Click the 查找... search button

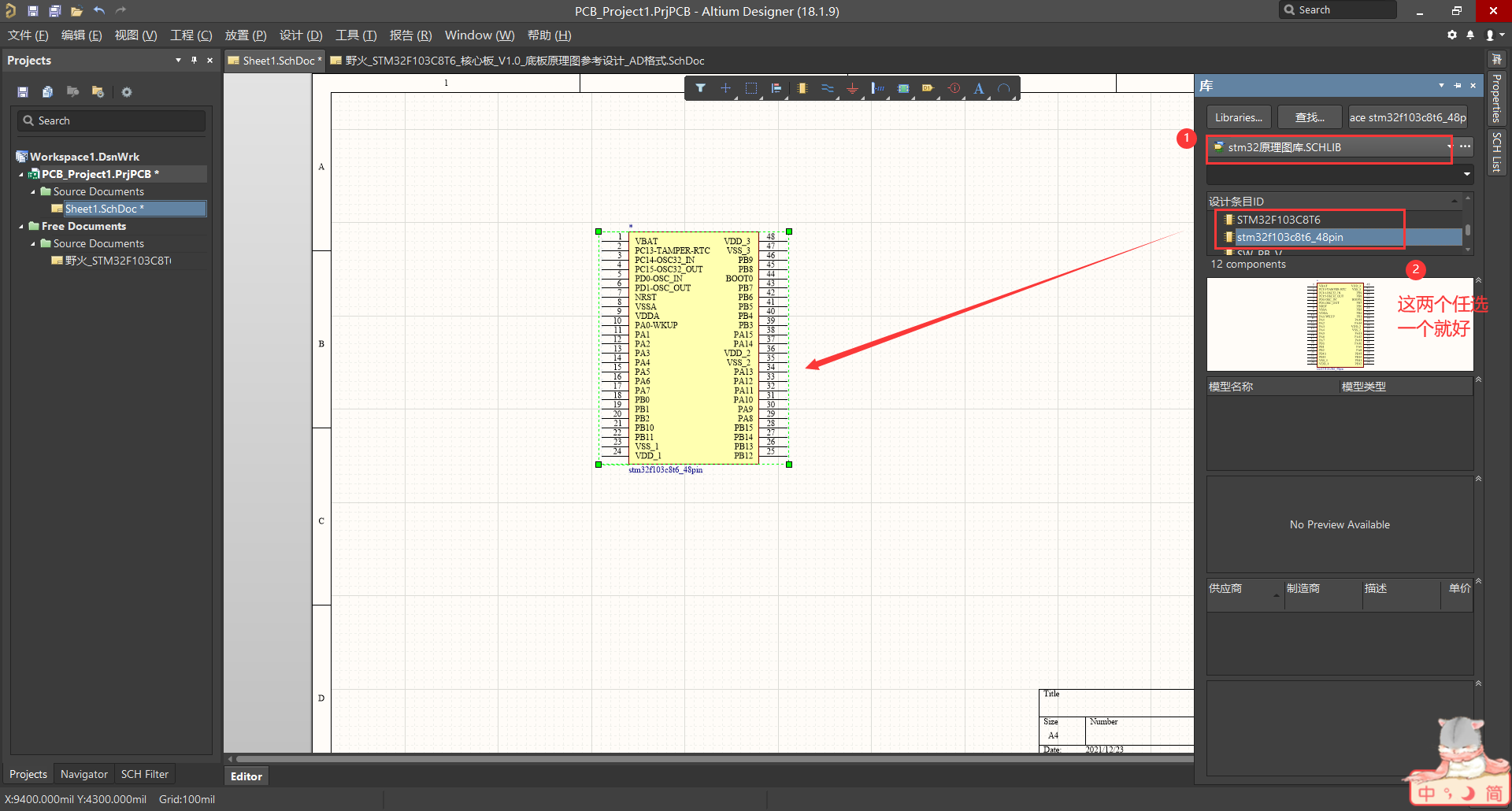coord(1310,117)
